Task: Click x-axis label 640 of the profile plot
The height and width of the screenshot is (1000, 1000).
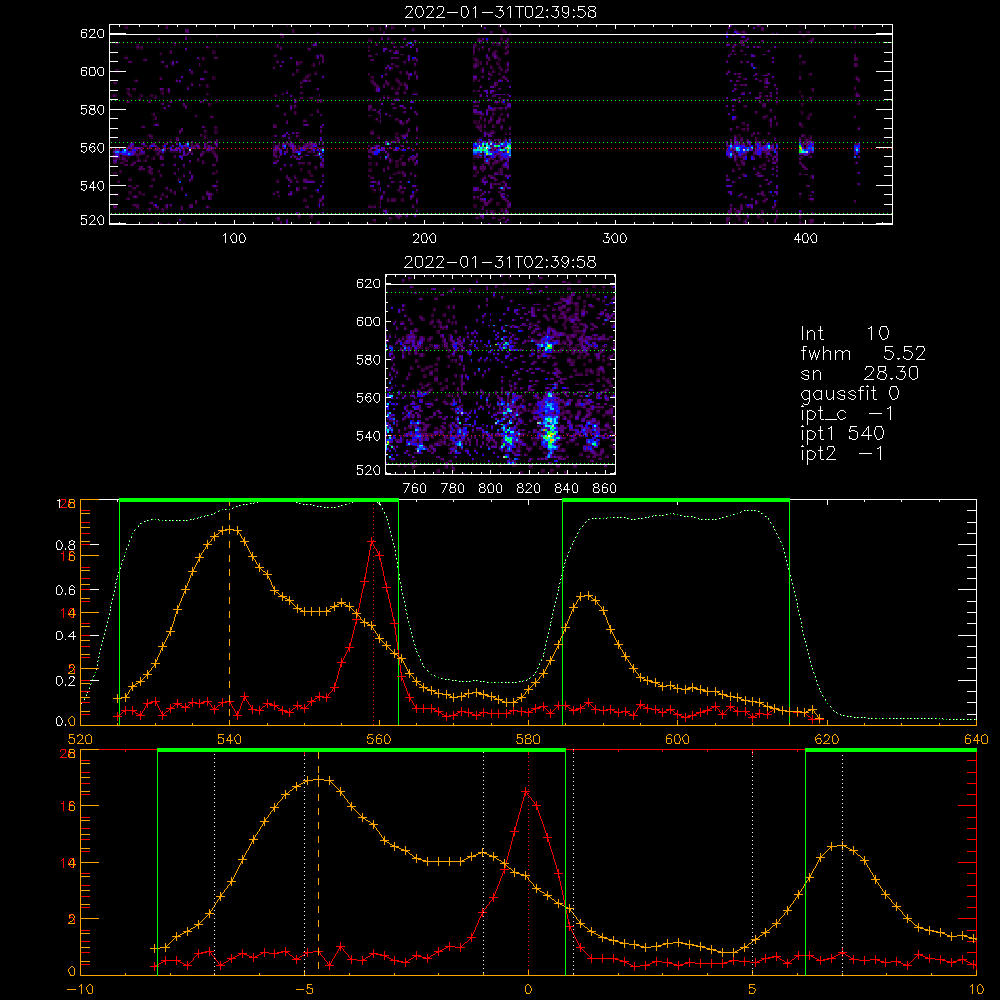Action: click(x=976, y=739)
